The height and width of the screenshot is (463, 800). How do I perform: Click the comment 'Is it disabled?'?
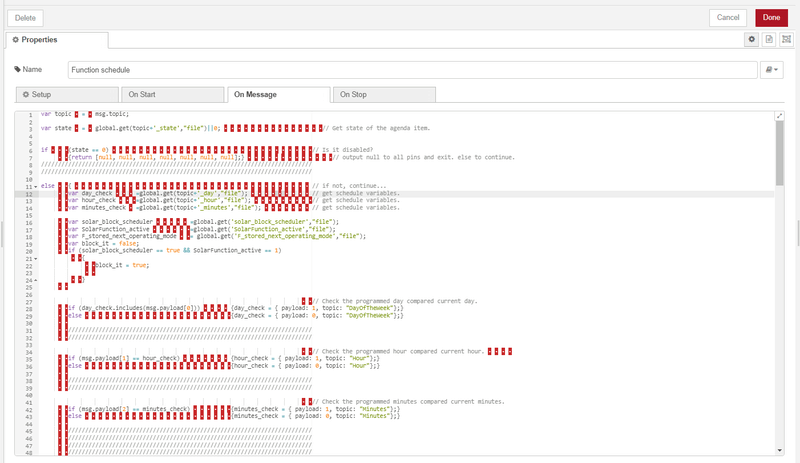343,150
